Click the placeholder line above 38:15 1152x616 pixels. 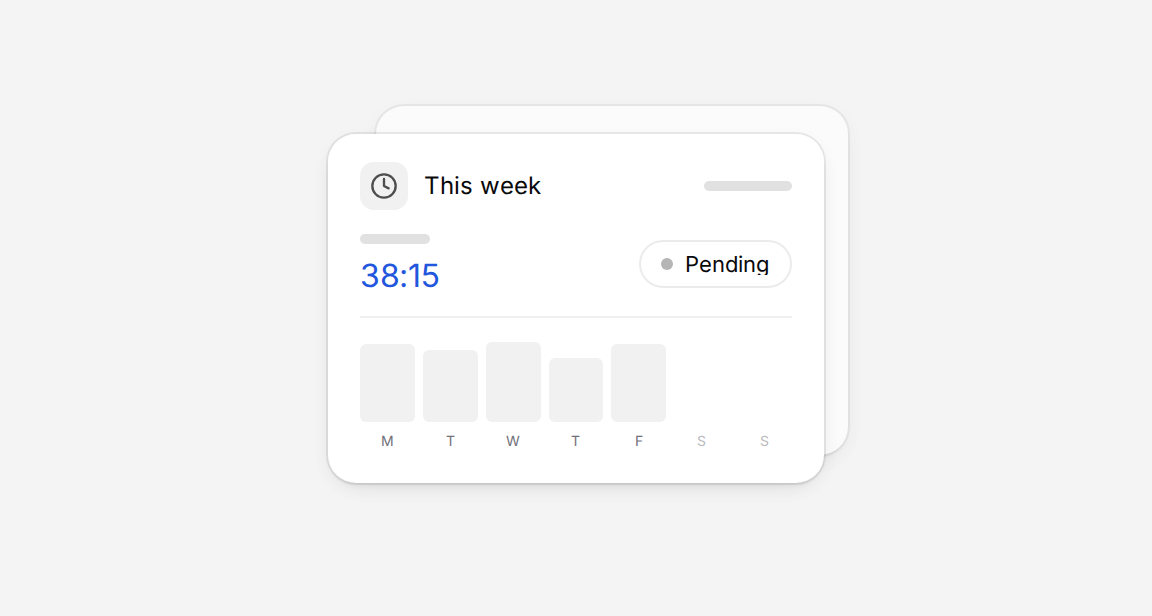395,239
